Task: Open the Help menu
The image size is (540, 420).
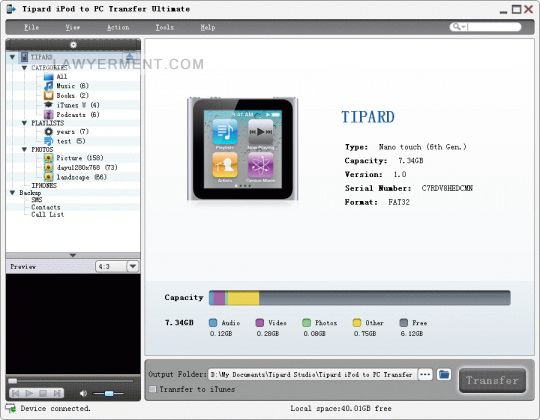Action: point(208,28)
